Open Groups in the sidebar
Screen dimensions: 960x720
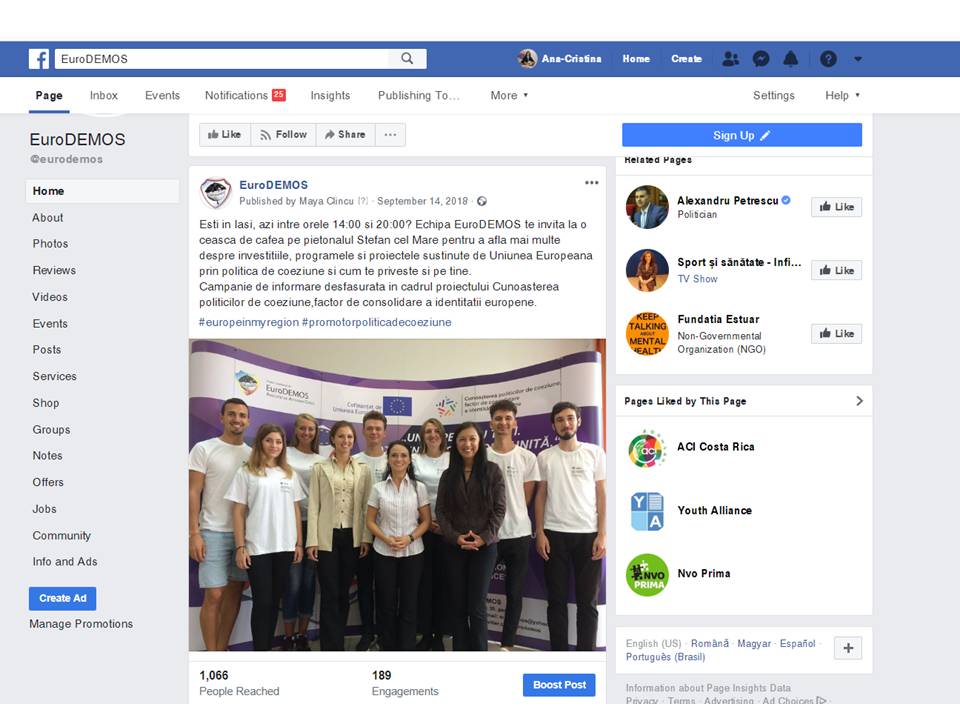[x=51, y=430]
